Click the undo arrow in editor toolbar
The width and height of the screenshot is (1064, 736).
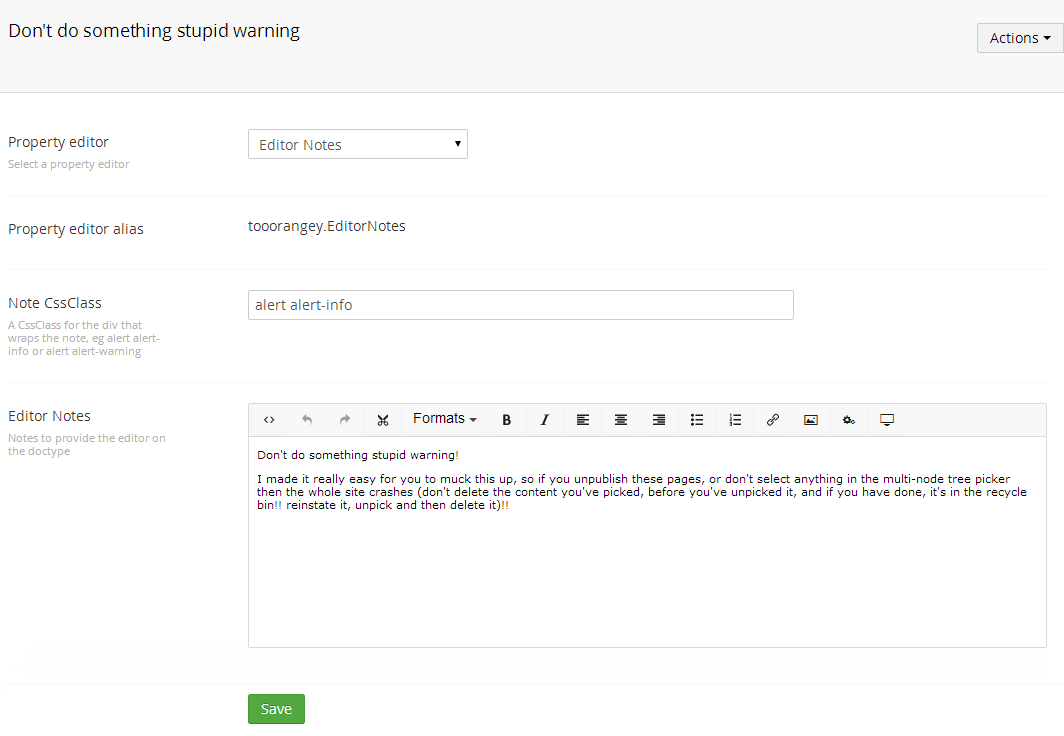pyautogui.click(x=307, y=420)
